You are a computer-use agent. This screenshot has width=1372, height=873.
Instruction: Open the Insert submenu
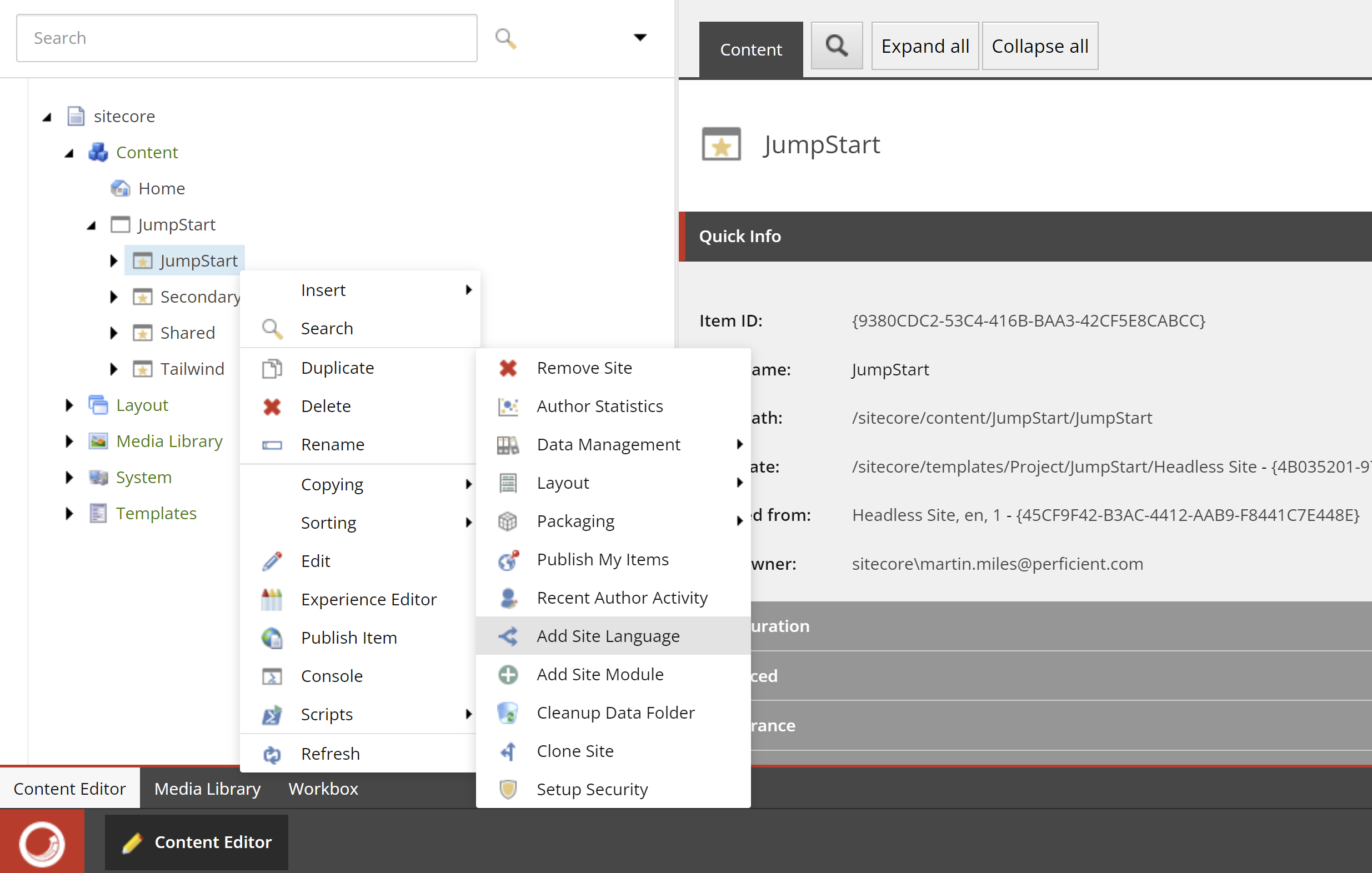[360, 290]
